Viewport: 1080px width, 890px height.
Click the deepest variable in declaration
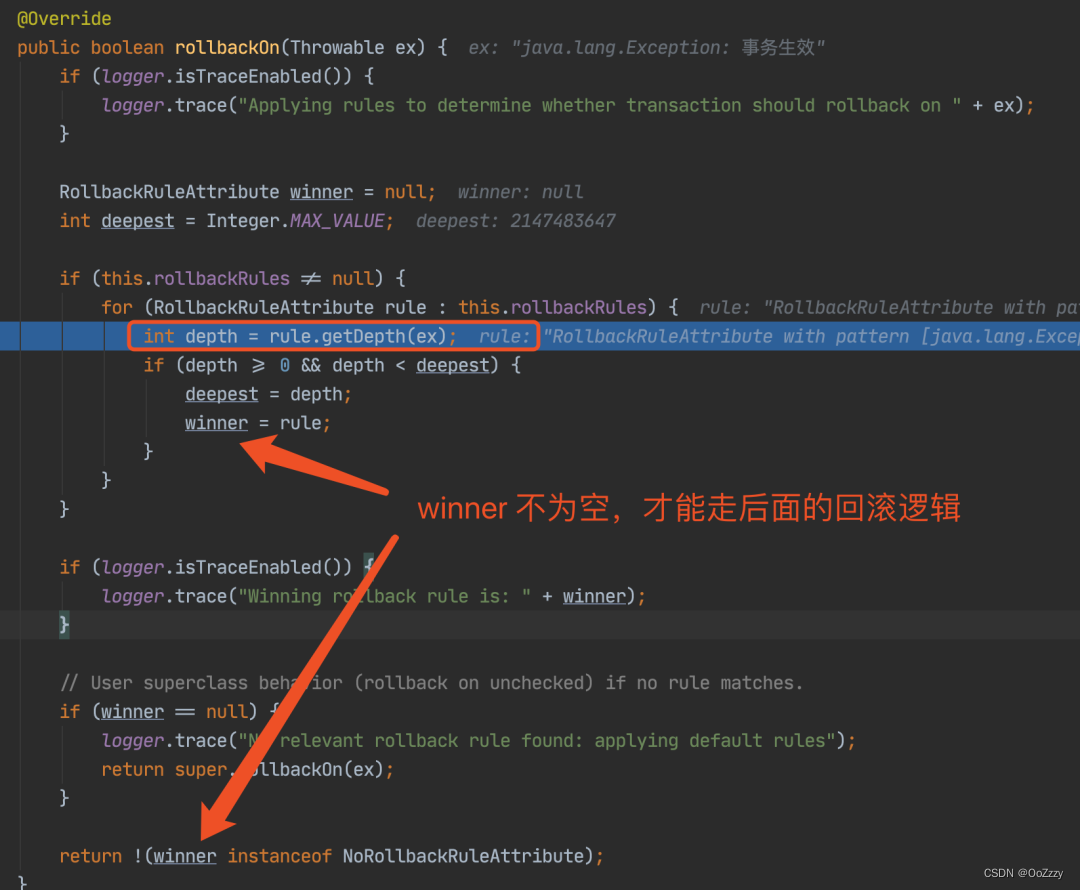tap(138, 221)
